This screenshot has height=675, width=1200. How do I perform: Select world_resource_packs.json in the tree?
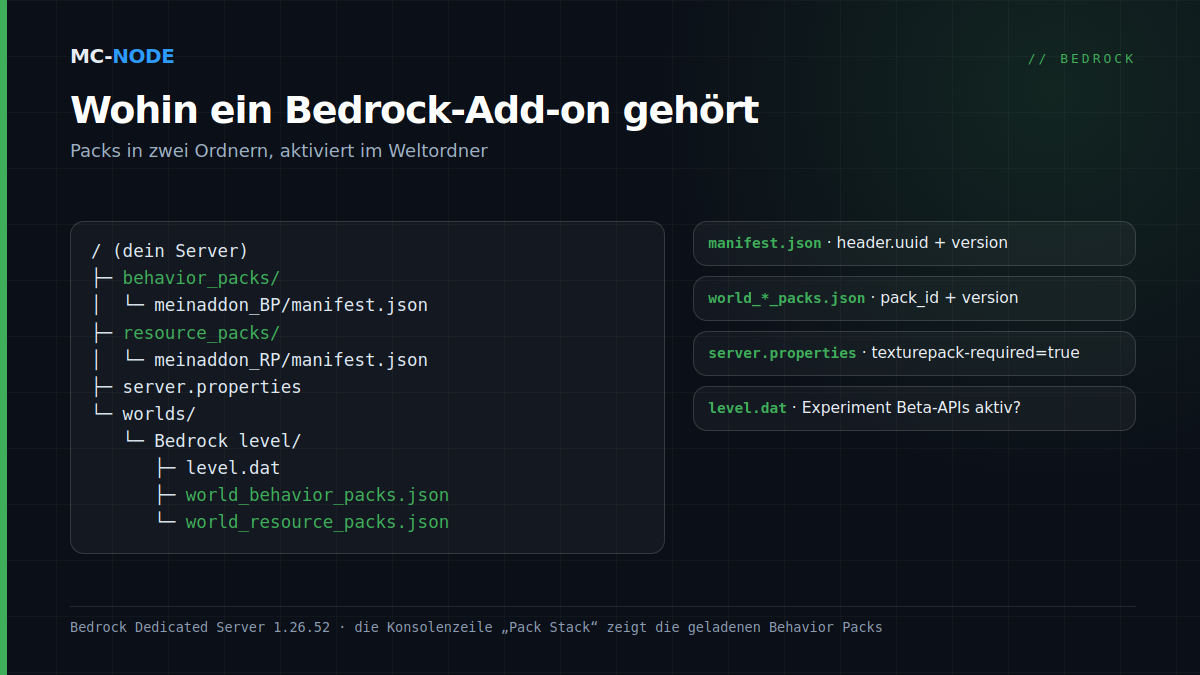317,522
